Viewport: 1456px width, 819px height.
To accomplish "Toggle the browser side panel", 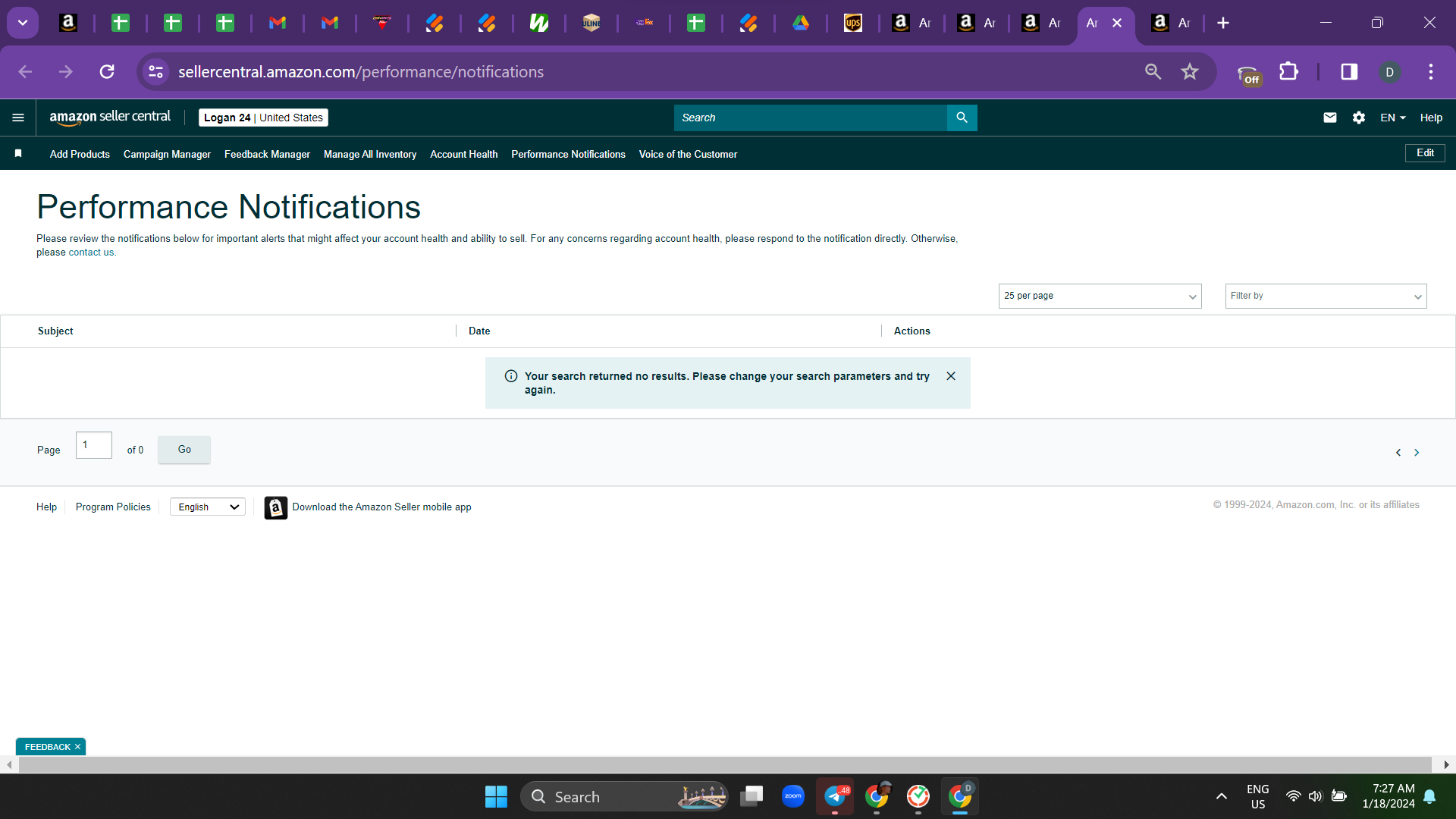I will [x=1348, y=72].
